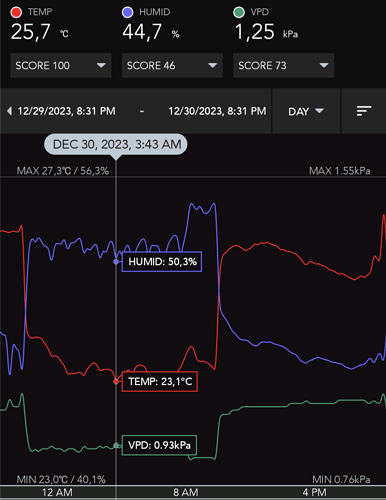Click start date 12/29/2023, 8:31 PM
Screen dimensions: 386x500
point(66,111)
